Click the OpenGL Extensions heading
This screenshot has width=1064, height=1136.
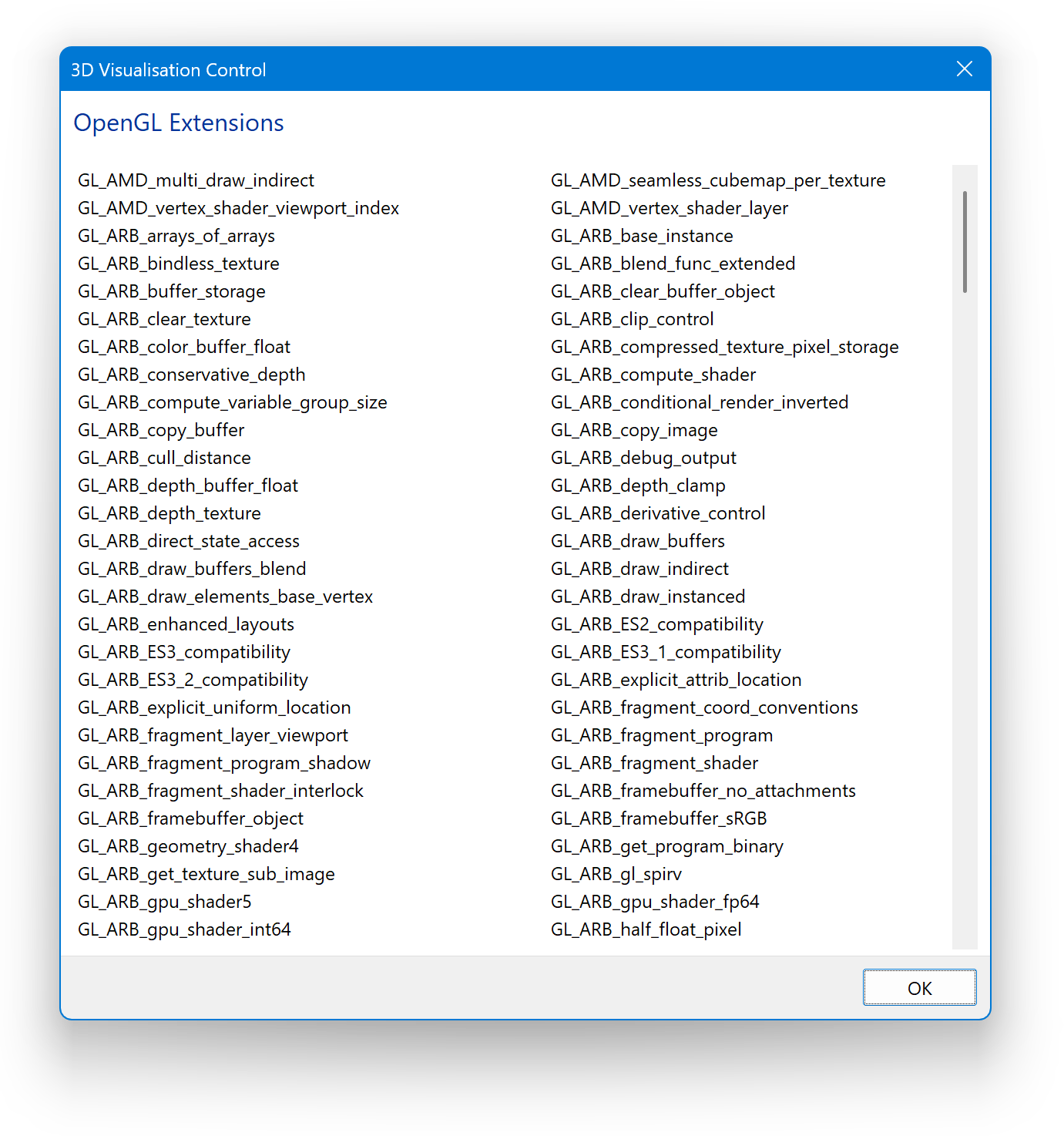click(x=179, y=123)
